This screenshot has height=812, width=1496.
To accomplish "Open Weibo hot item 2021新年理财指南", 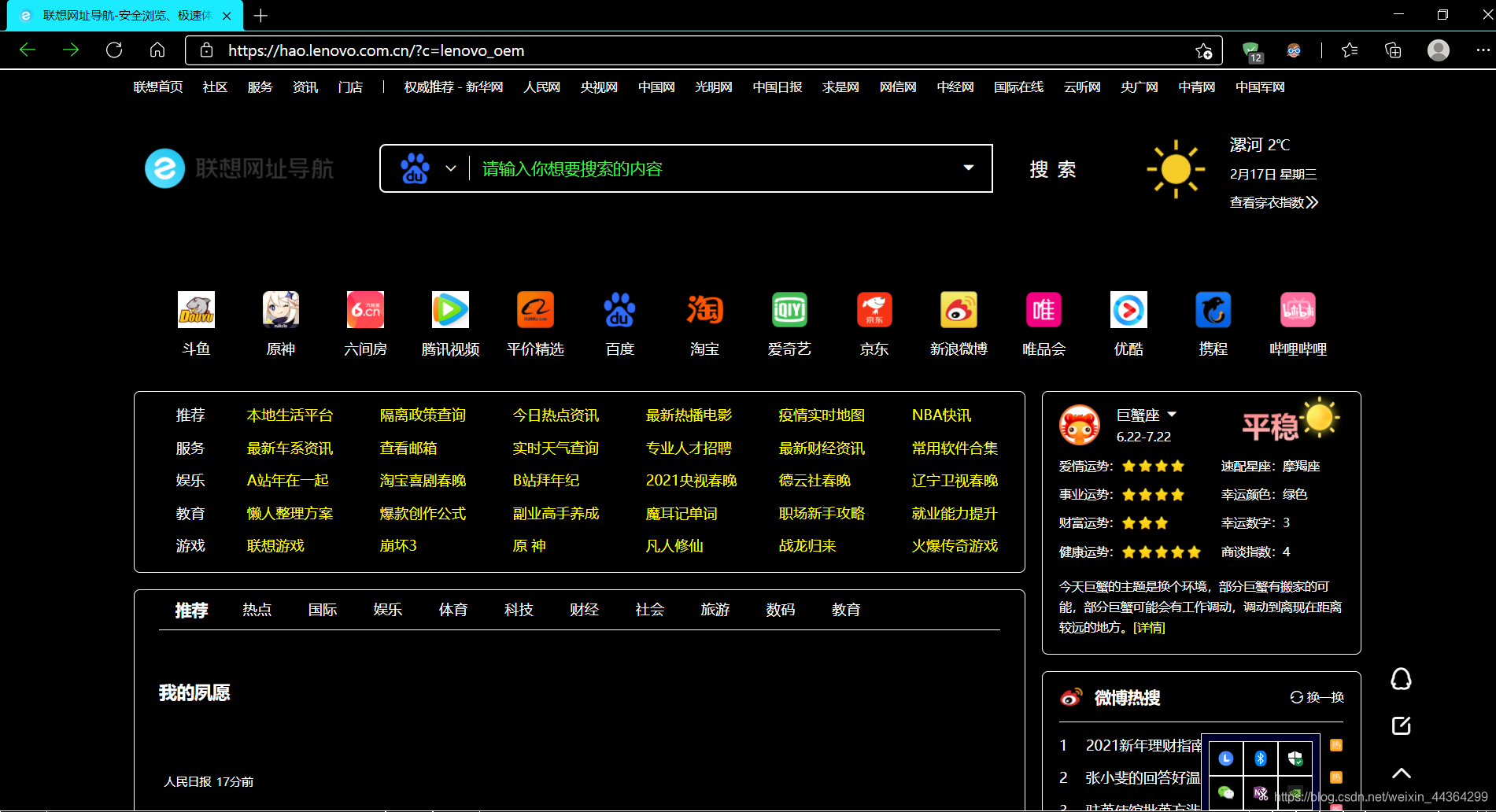I will click(1143, 745).
